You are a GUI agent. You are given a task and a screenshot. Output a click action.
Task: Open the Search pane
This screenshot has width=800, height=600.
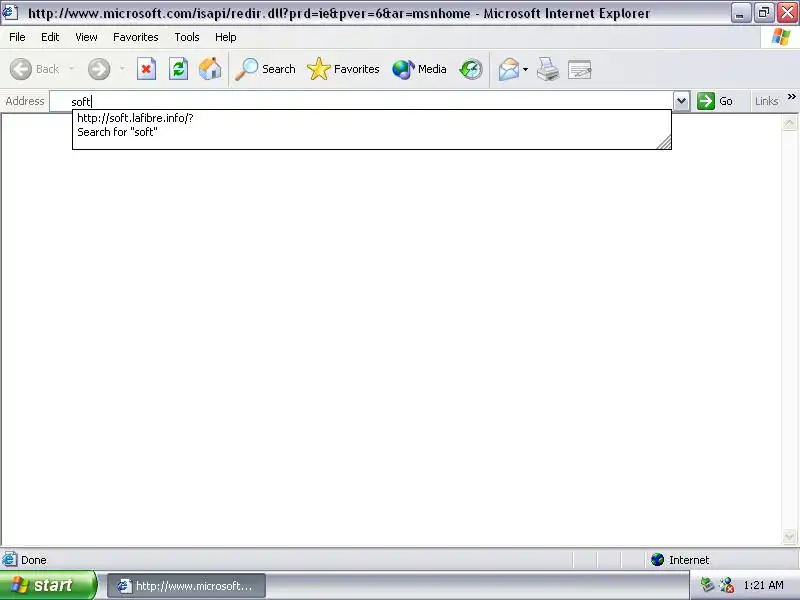coord(265,69)
